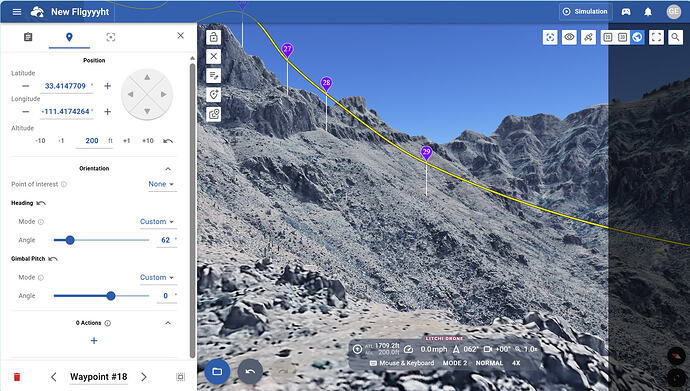Increase latitude with the plus button

pyautogui.click(x=107, y=86)
